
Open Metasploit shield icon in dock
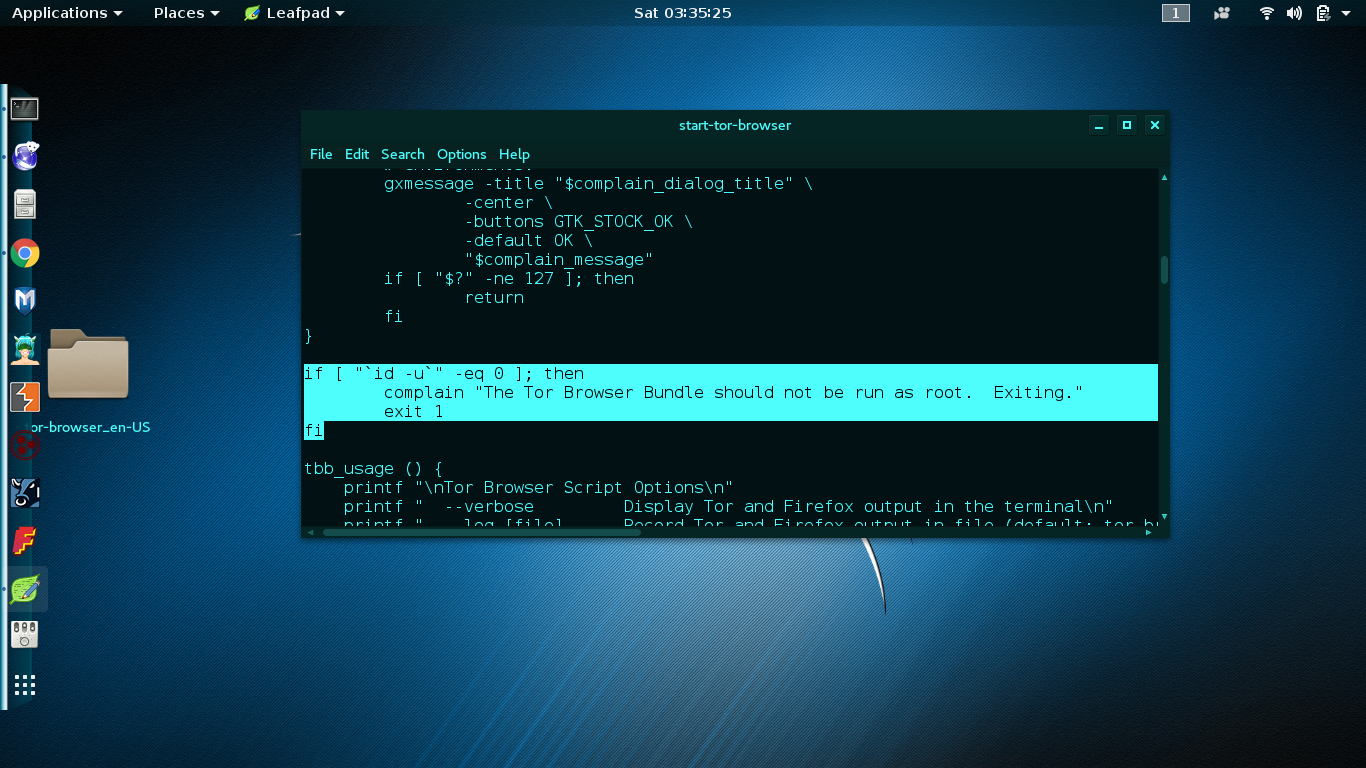pyautogui.click(x=25, y=300)
